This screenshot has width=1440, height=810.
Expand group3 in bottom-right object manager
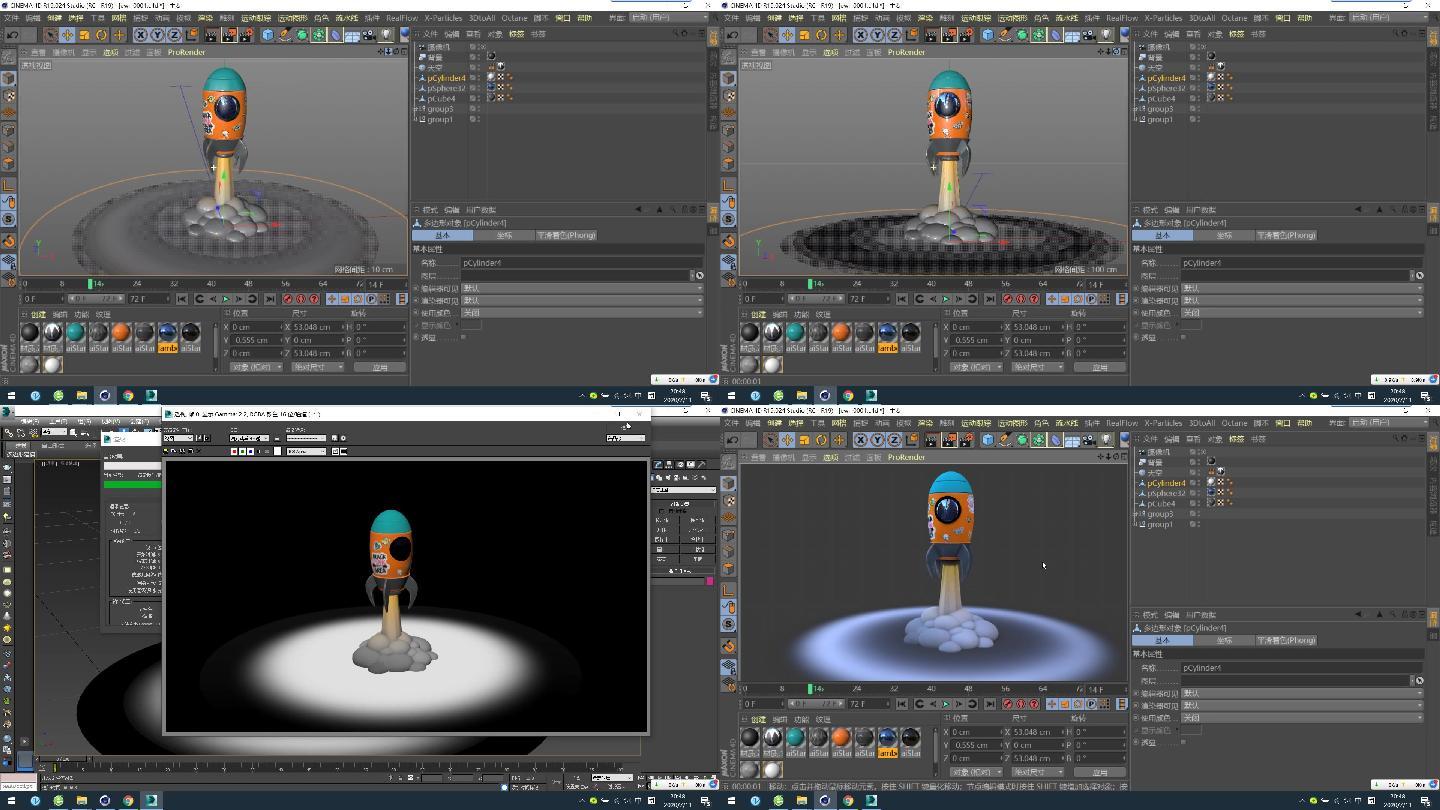(x=1137, y=514)
